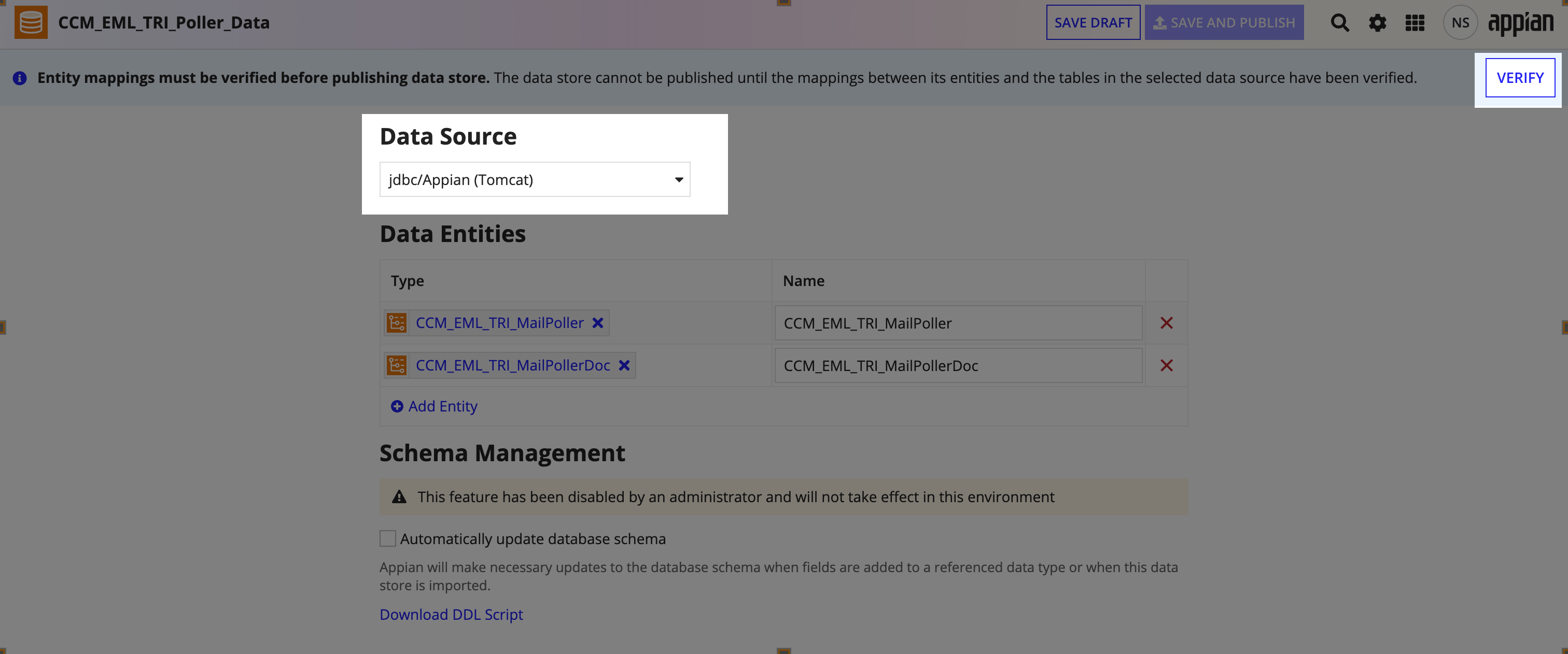The width and height of the screenshot is (1568, 654).
Task: Delete the CCM_EML_TRI_MailPoller entity row
Action: (x=1166, y=322)
